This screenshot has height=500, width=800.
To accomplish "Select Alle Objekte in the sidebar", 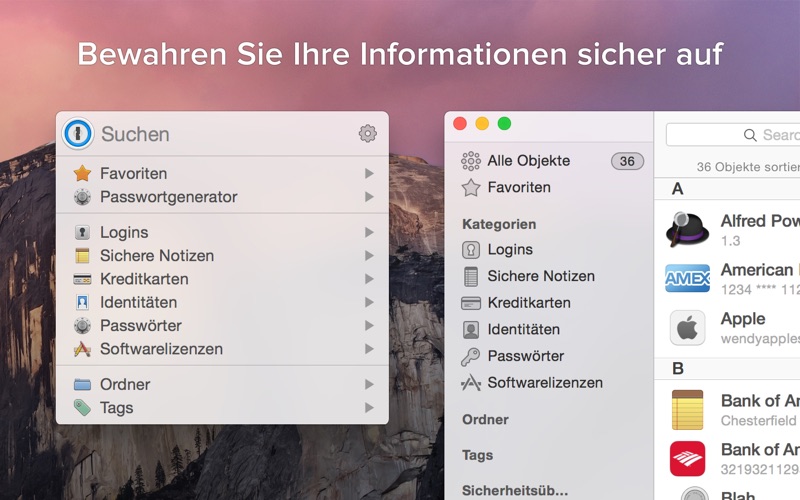I will click(x=528, y=161).
